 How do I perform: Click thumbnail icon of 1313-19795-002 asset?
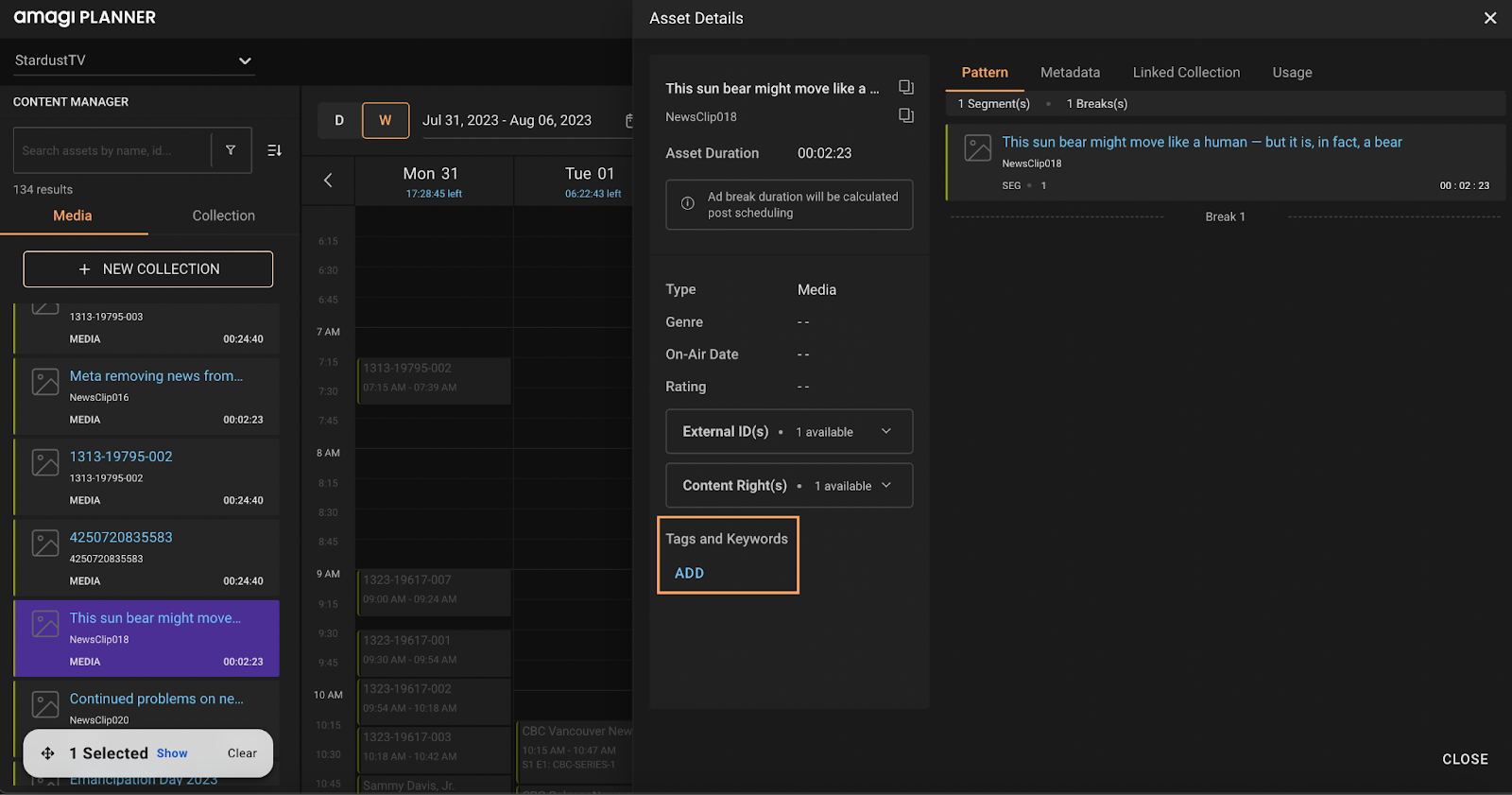[x=45, y=462]
